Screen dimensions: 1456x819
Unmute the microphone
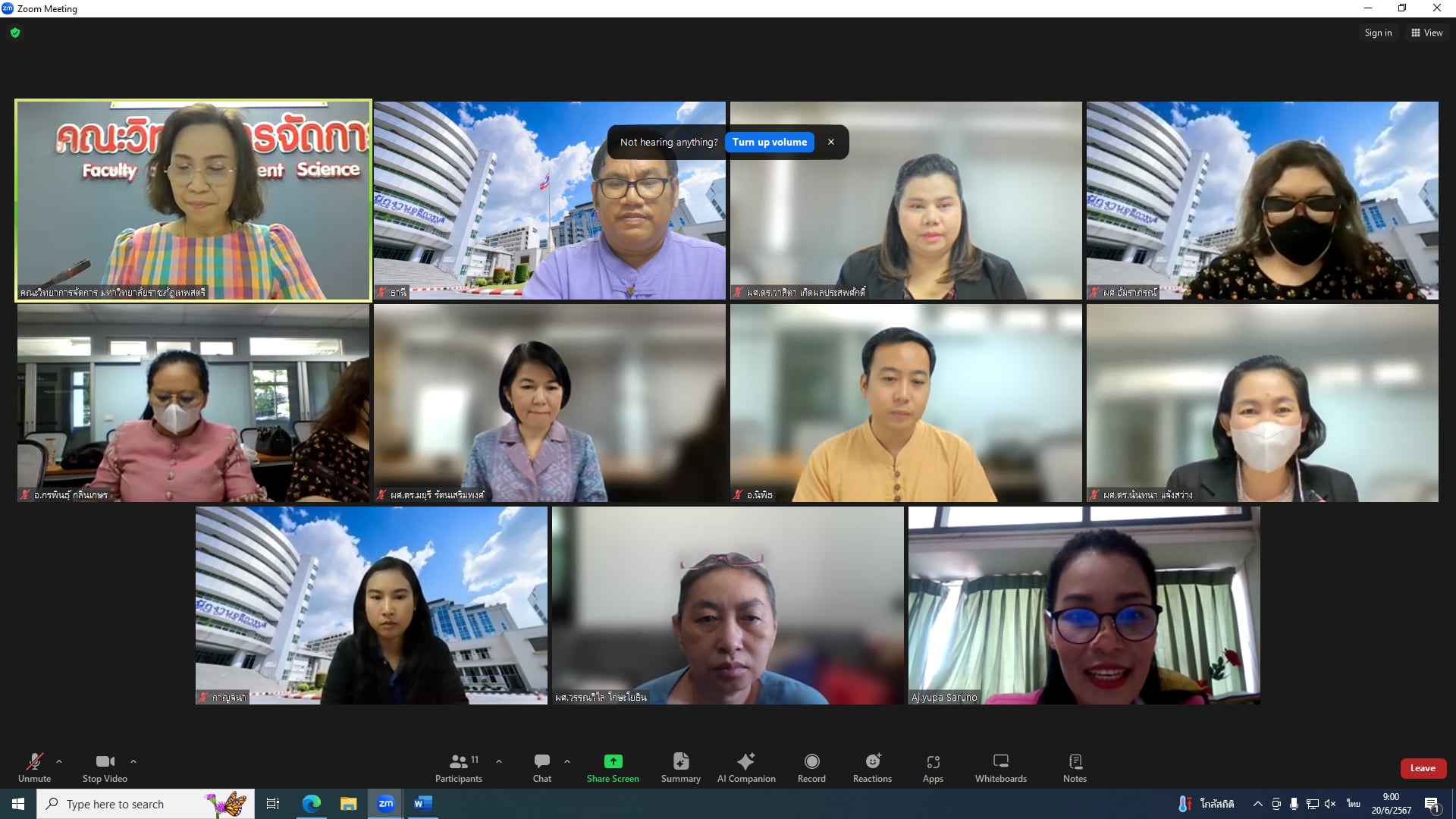click(34, 767)
